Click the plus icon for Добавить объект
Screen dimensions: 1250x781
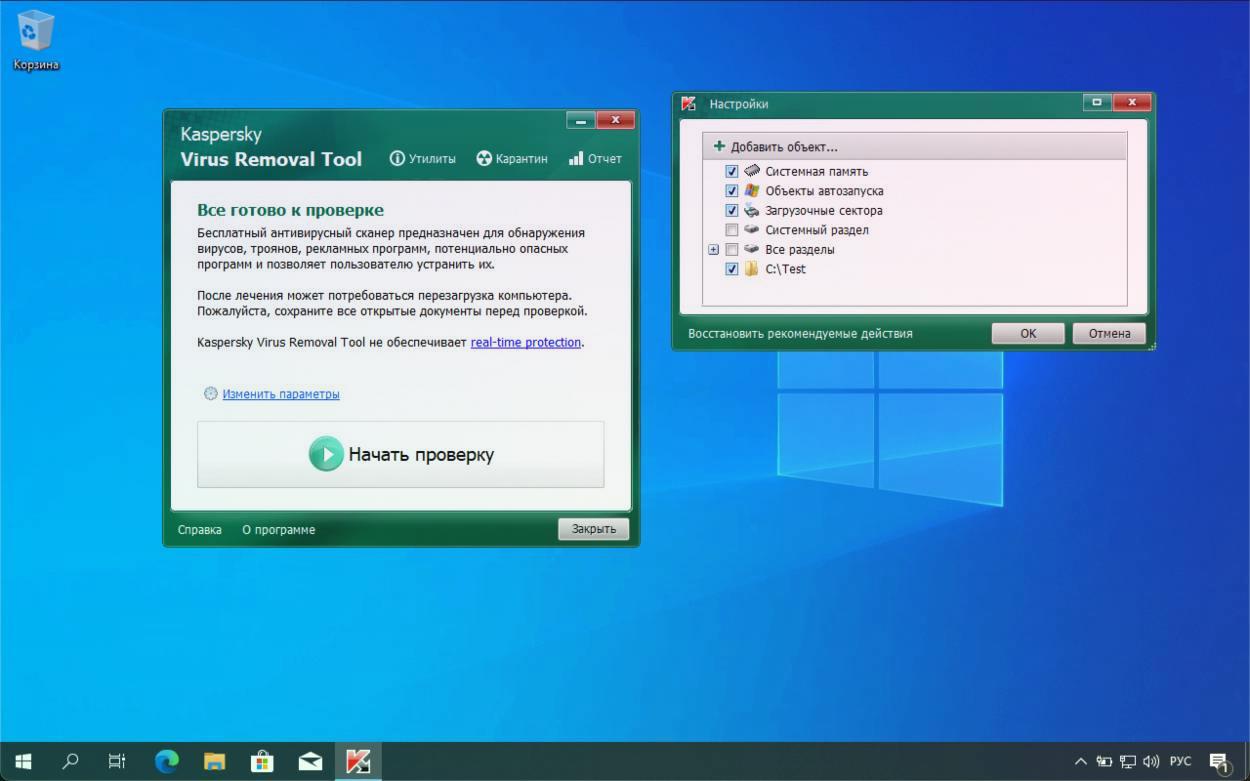click(719, 147)
